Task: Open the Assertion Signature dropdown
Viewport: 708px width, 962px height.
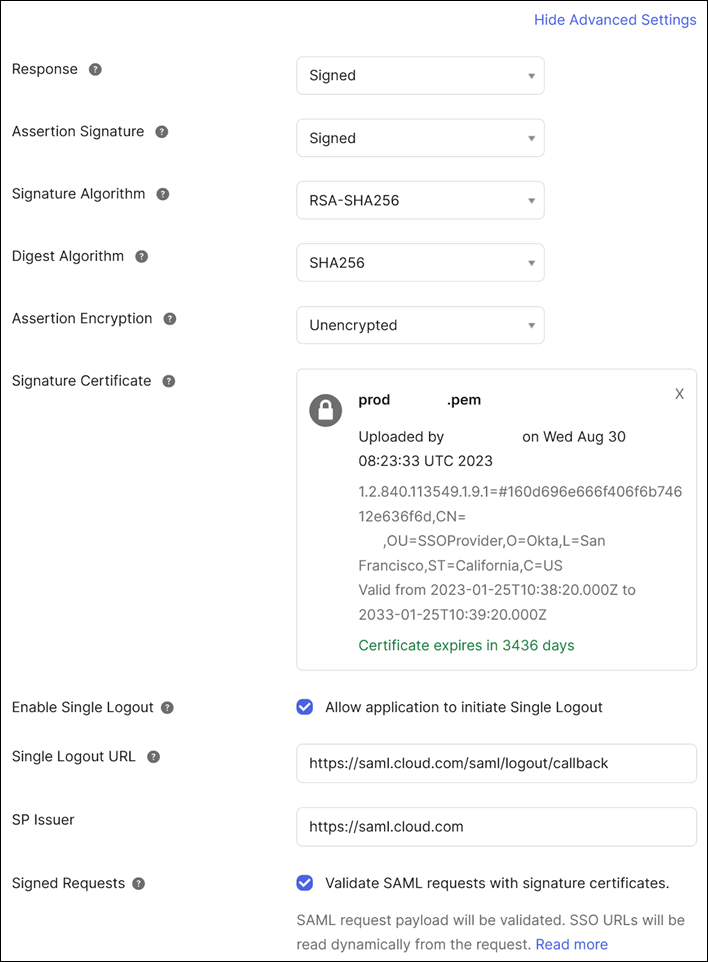Action: click(420, 138)
